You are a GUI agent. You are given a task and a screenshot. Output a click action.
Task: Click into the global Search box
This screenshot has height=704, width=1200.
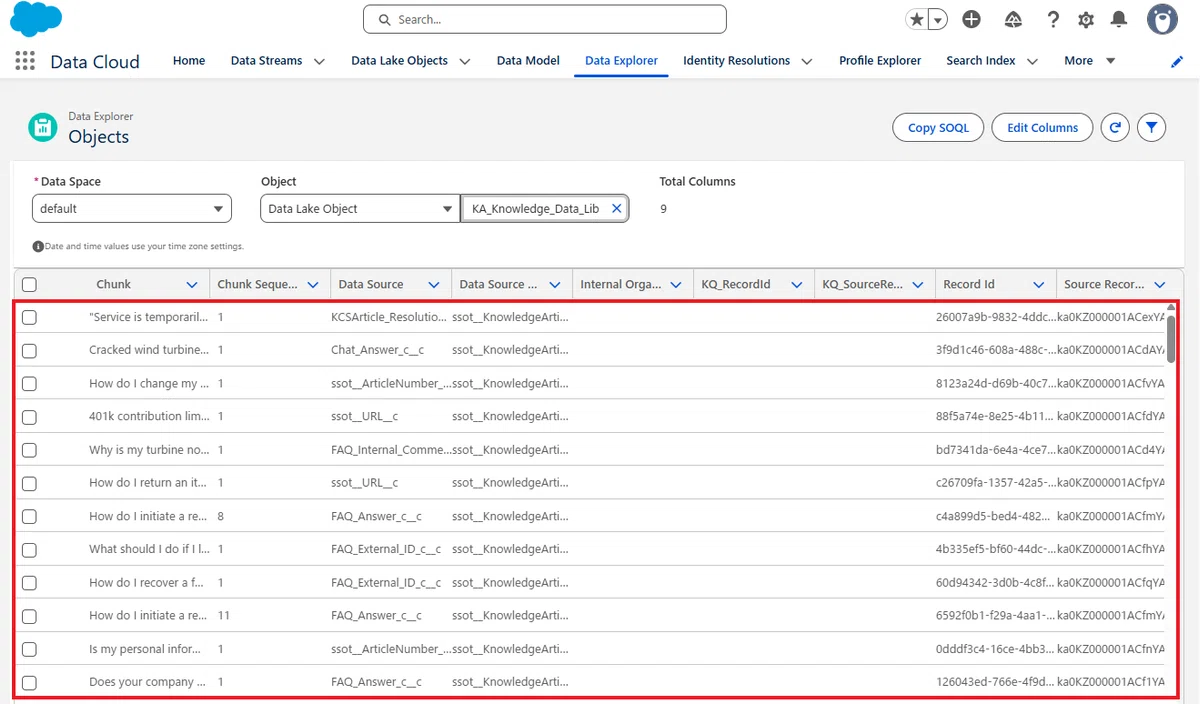[545, 19]
